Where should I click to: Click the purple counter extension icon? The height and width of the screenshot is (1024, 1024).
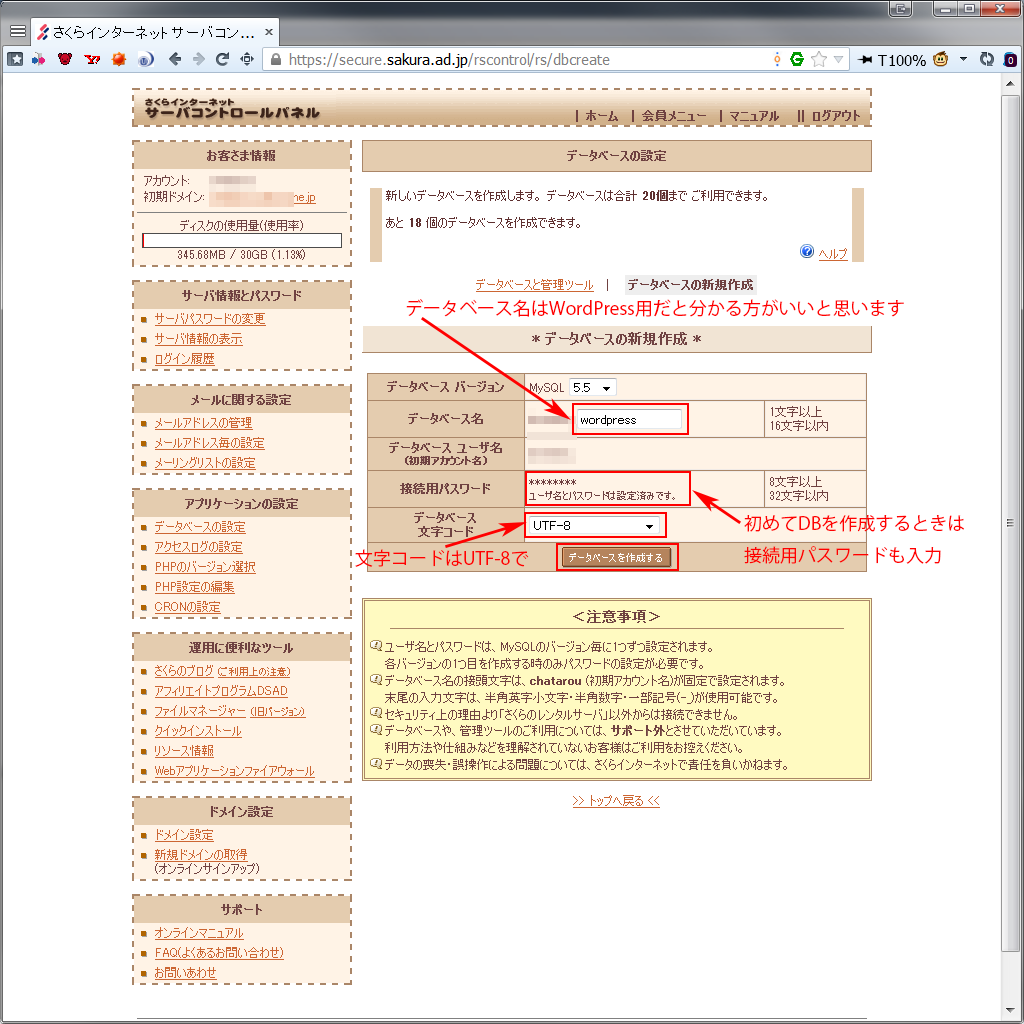pos(1010,60)
